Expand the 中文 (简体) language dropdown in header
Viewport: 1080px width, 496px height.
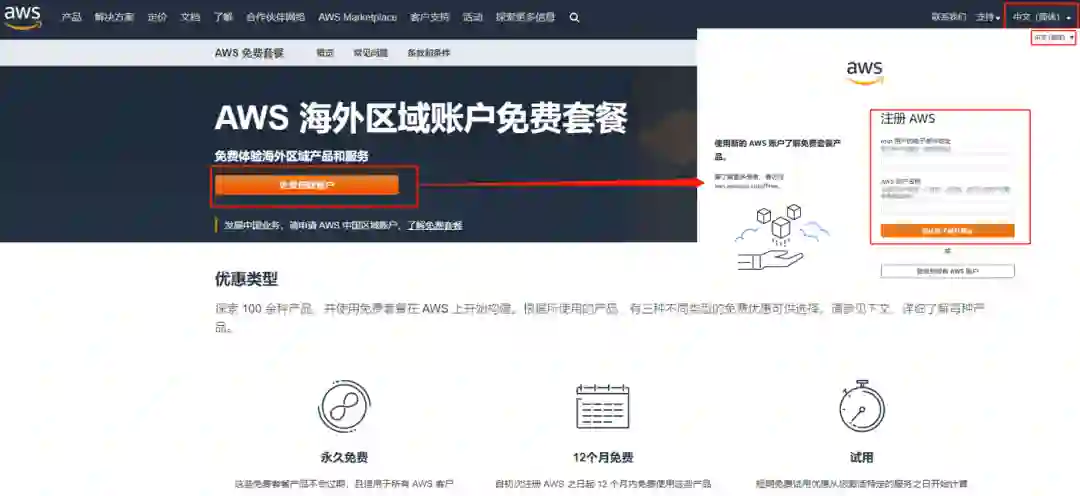coord(1041,17)
